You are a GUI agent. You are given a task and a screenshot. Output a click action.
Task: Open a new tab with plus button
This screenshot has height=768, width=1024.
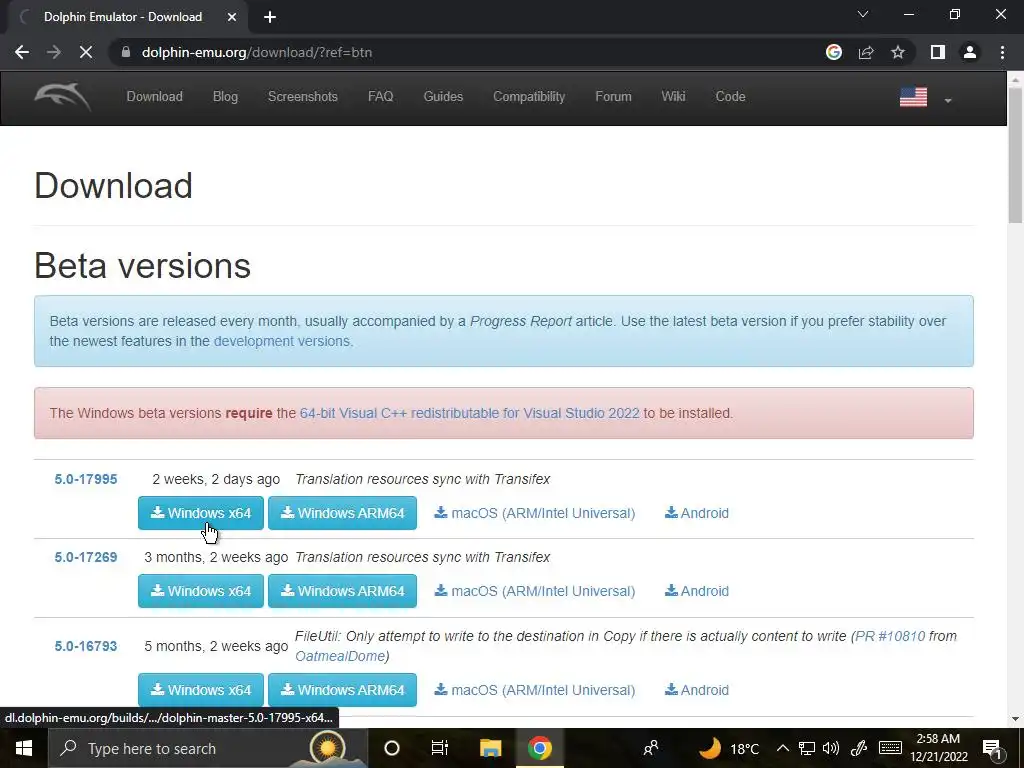[x=270, y=17]
